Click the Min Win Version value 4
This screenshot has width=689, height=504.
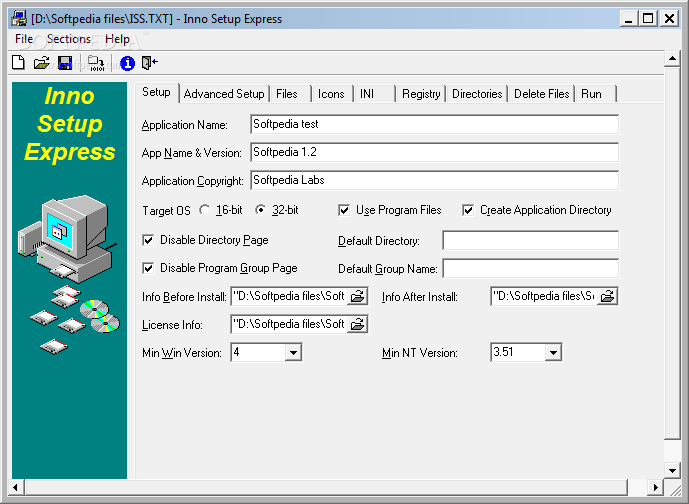point(257,352)
